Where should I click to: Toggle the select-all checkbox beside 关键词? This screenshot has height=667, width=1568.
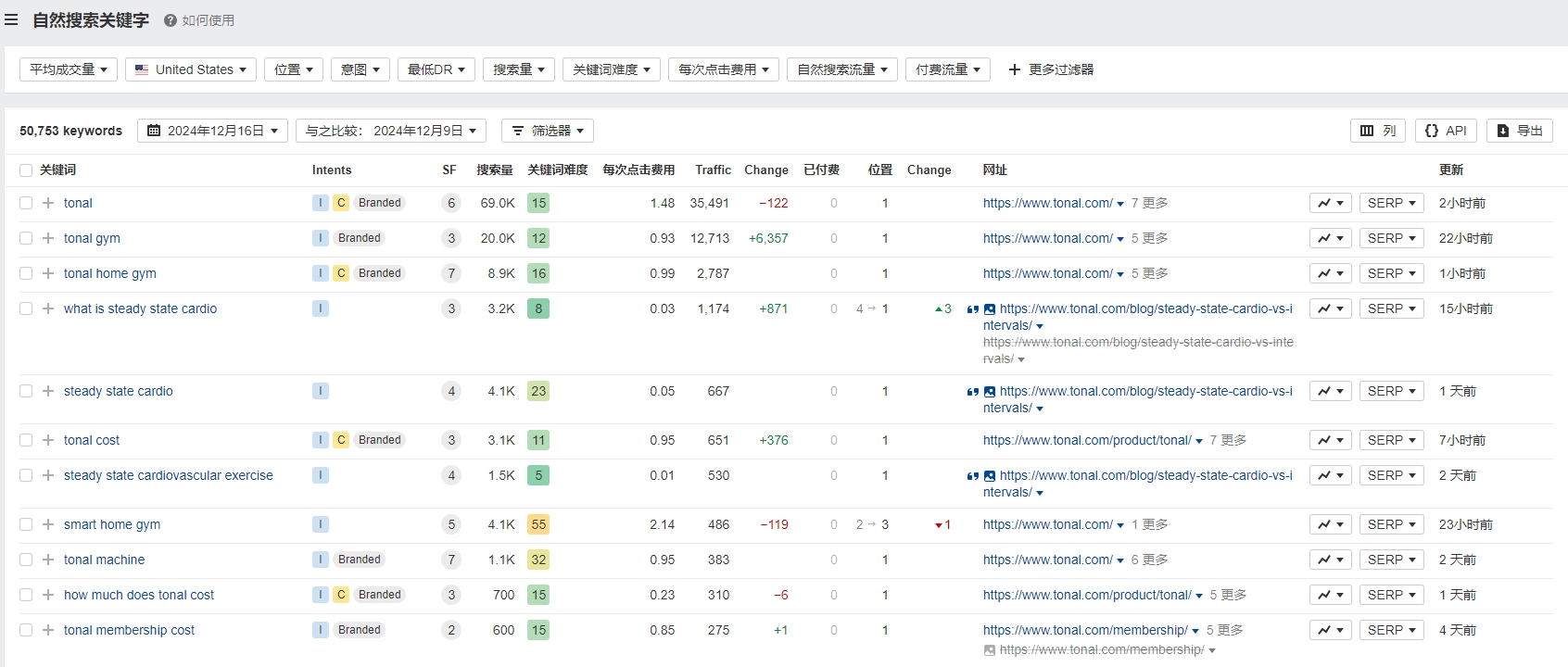point(26,170)
